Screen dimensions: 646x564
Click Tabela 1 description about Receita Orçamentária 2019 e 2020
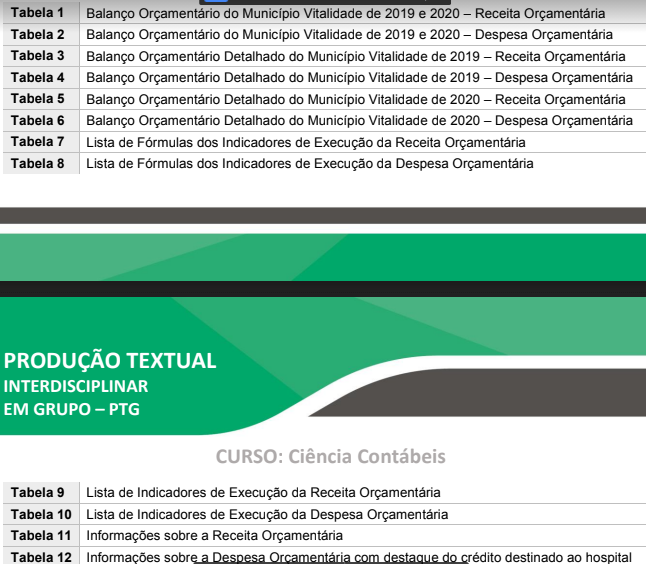(x=345, y=14)
